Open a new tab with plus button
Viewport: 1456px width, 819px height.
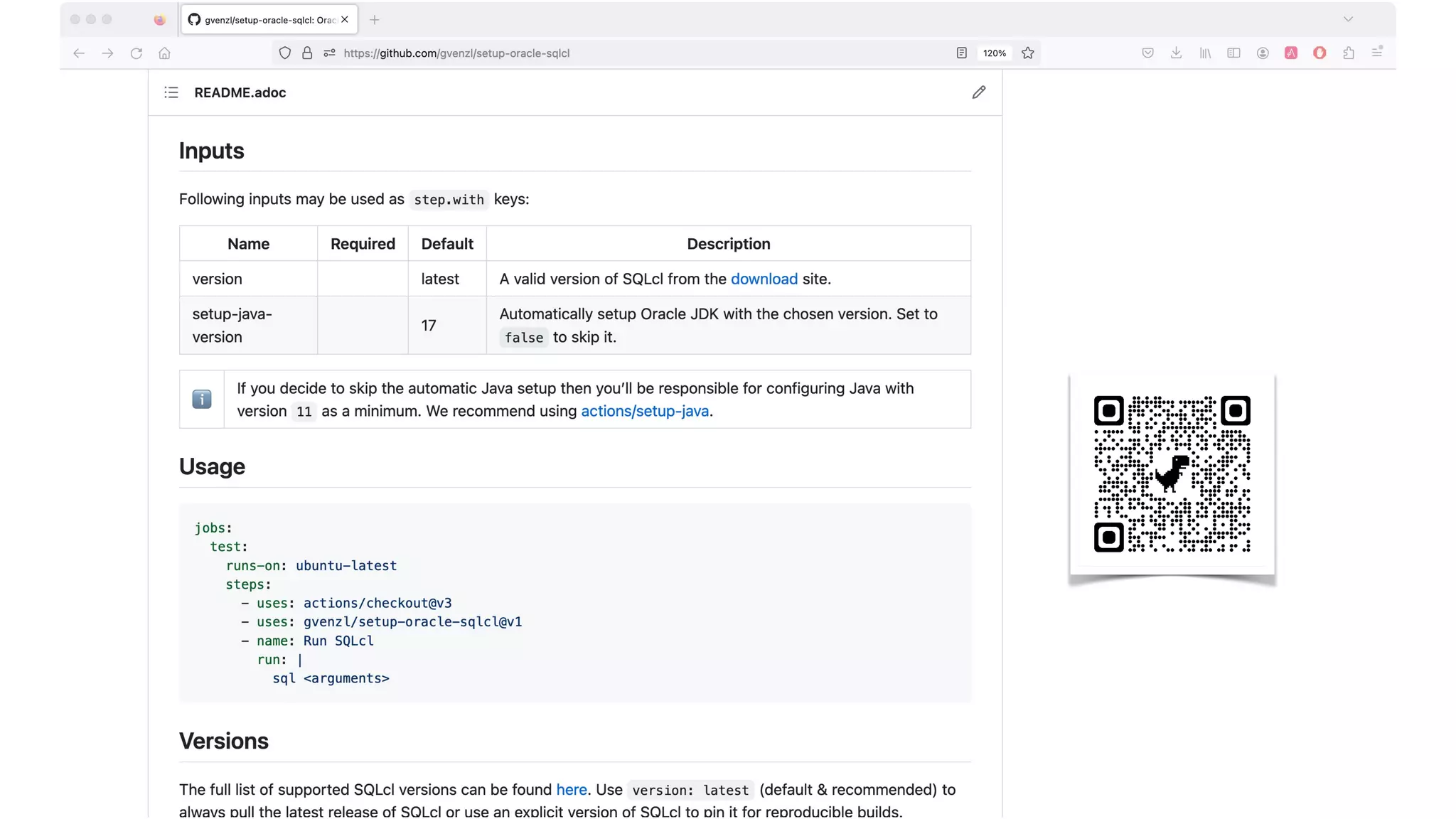pyautogui.click(x=375, y=20)
